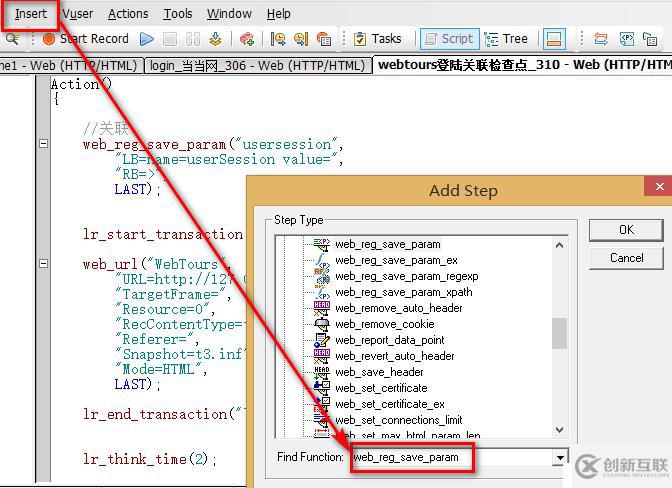Collapse the web_reg_save_param code block
The image size is (672, 488).
[x=43, y=144]
